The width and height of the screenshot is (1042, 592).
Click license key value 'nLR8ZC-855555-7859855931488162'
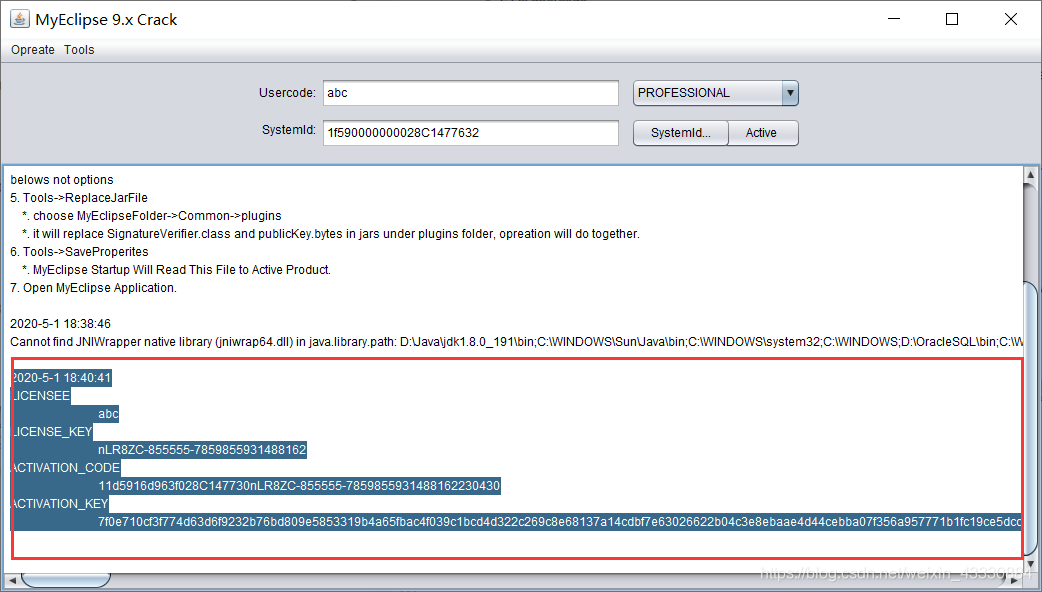point(202,450)
